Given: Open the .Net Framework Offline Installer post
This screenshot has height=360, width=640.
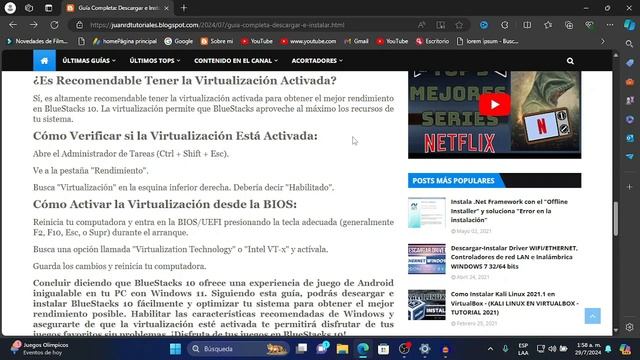Looking at the screenshot, I should (509, 211).
